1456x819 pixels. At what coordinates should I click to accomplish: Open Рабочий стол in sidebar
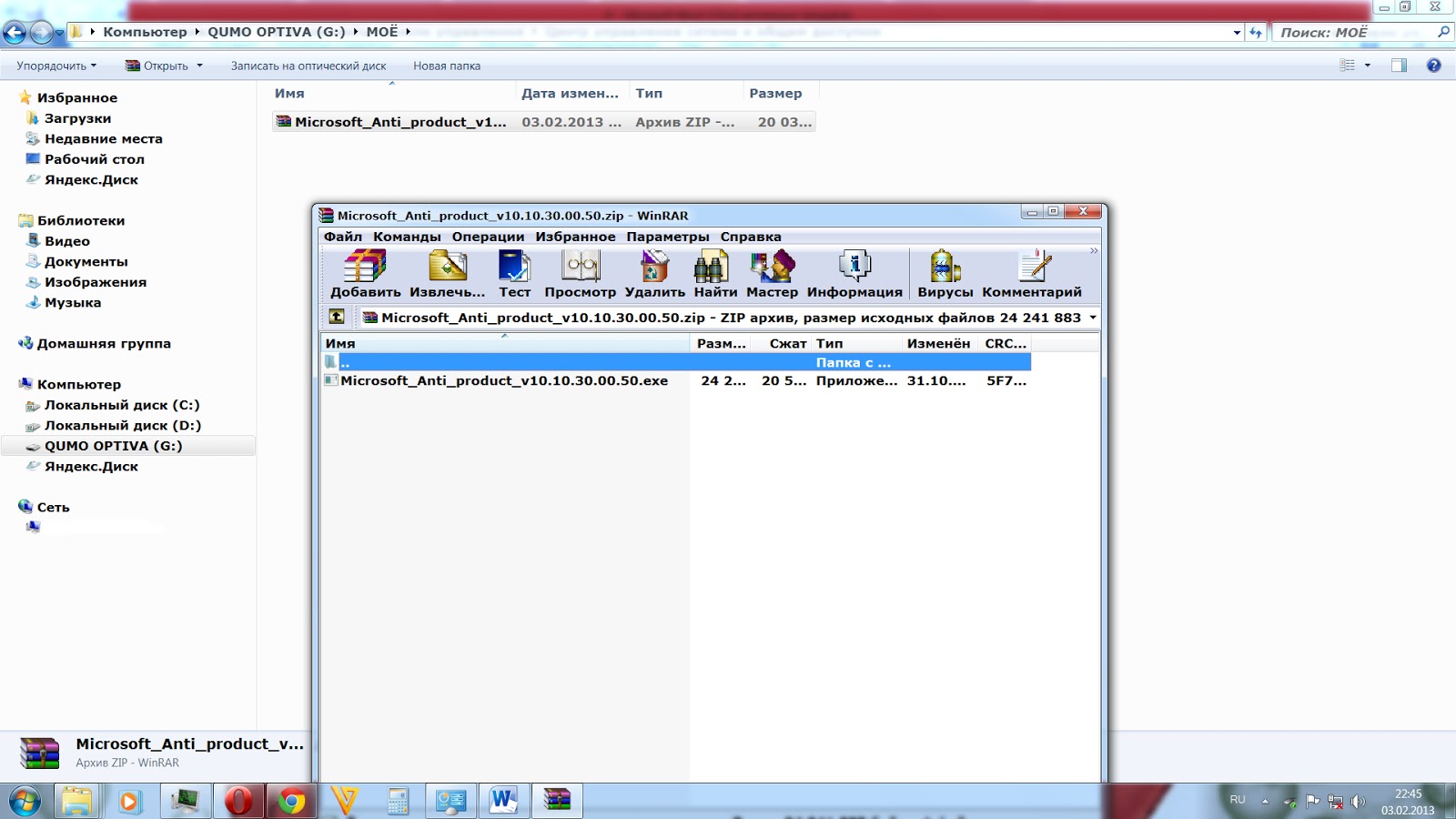[x=95, y=159]
